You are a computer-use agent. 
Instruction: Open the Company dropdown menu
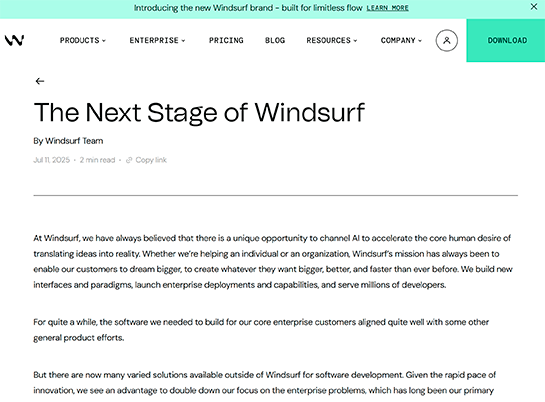tap(401, 40)
